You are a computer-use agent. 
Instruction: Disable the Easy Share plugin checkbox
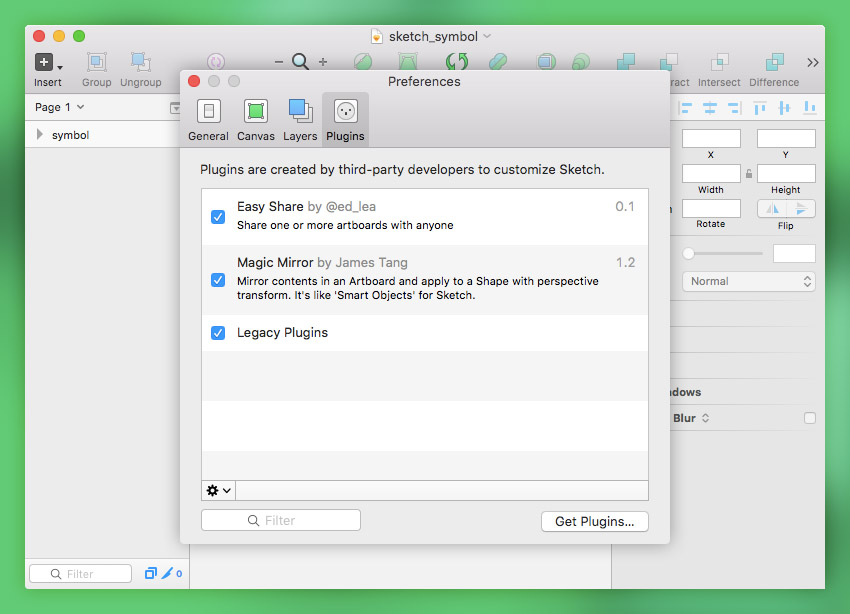click(218, 216)
